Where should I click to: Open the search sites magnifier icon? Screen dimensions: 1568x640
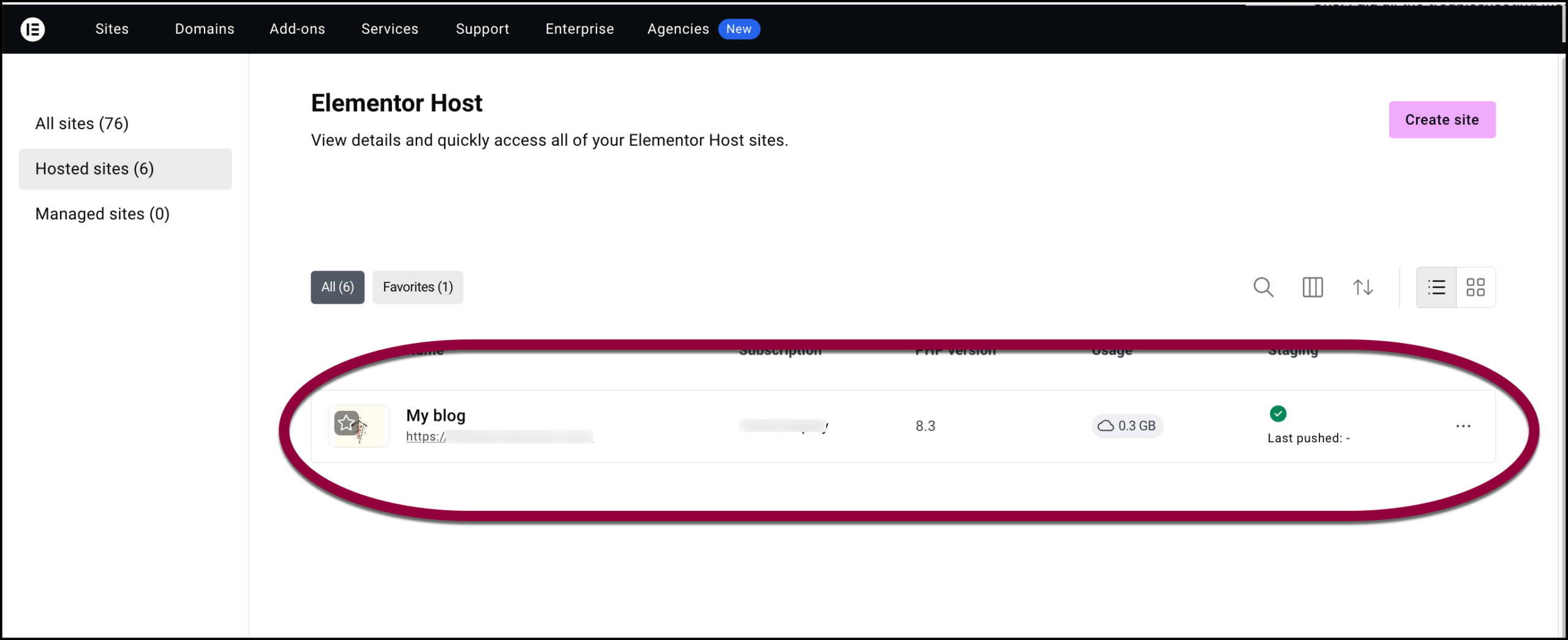click(x=1263, y=287)
